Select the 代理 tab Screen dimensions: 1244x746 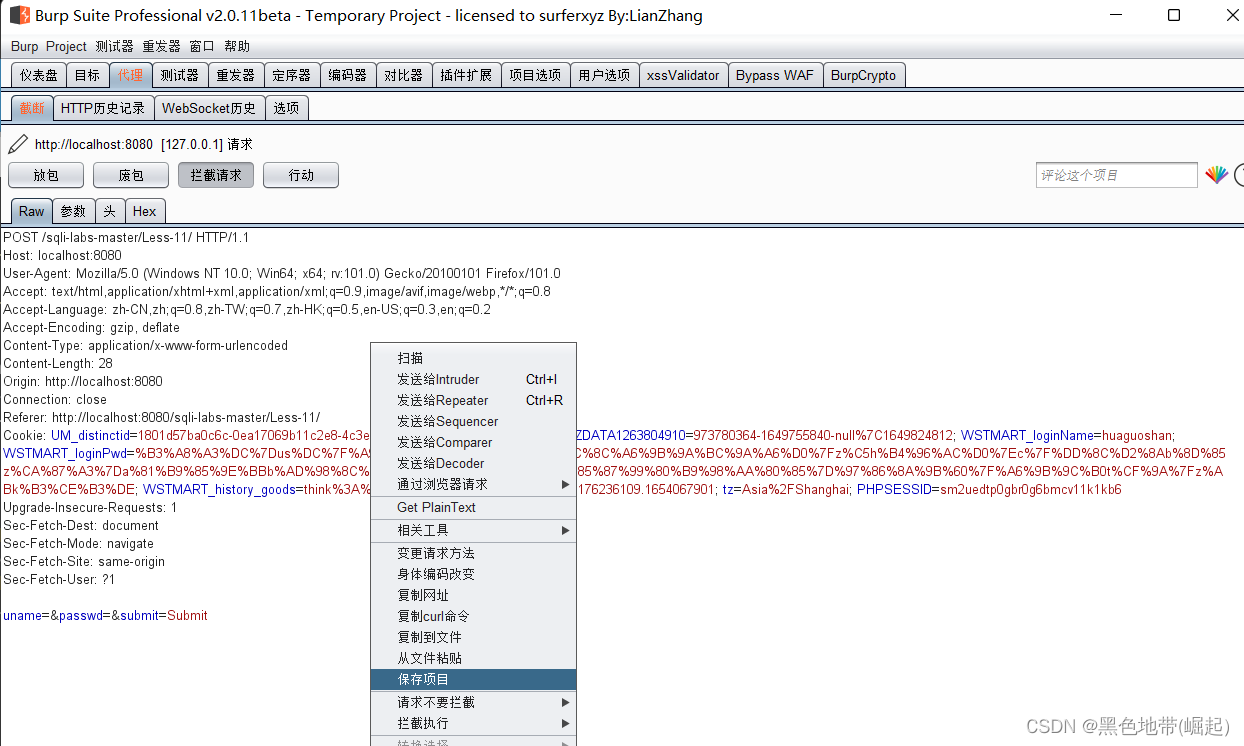click(130, 75)
